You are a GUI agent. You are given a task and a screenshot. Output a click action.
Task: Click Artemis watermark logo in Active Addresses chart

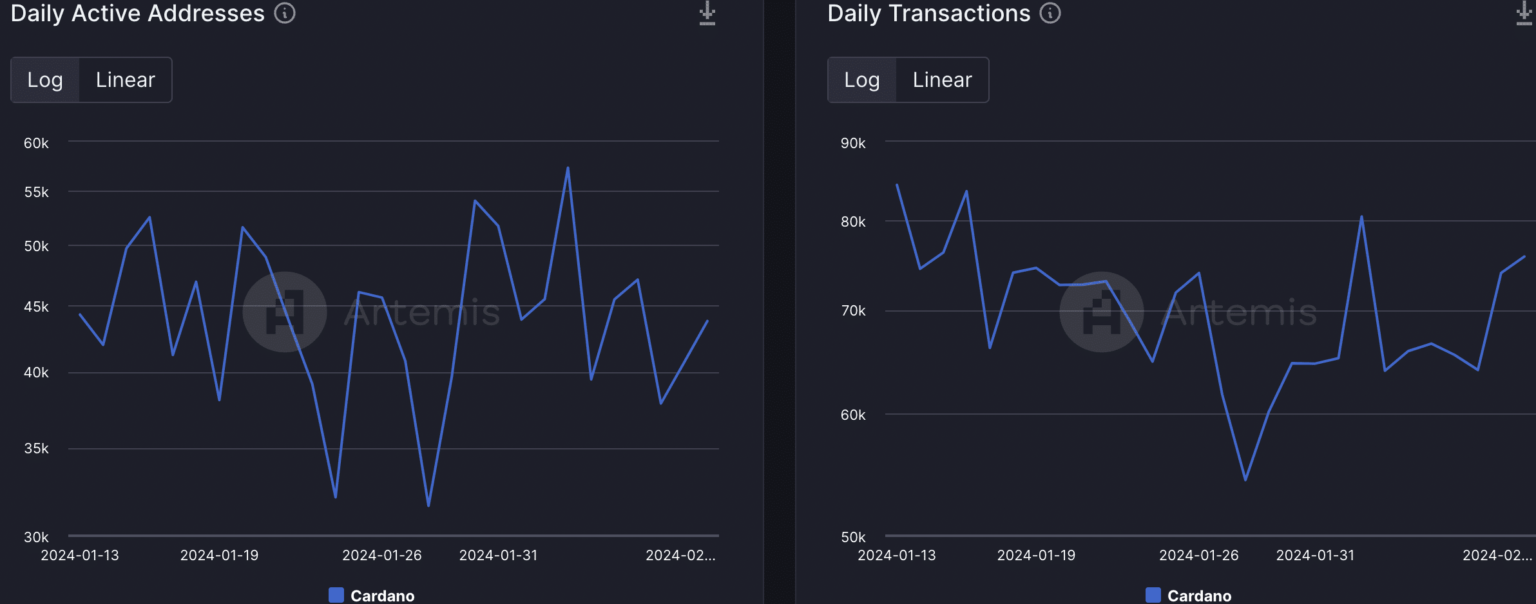coord(285,312)
